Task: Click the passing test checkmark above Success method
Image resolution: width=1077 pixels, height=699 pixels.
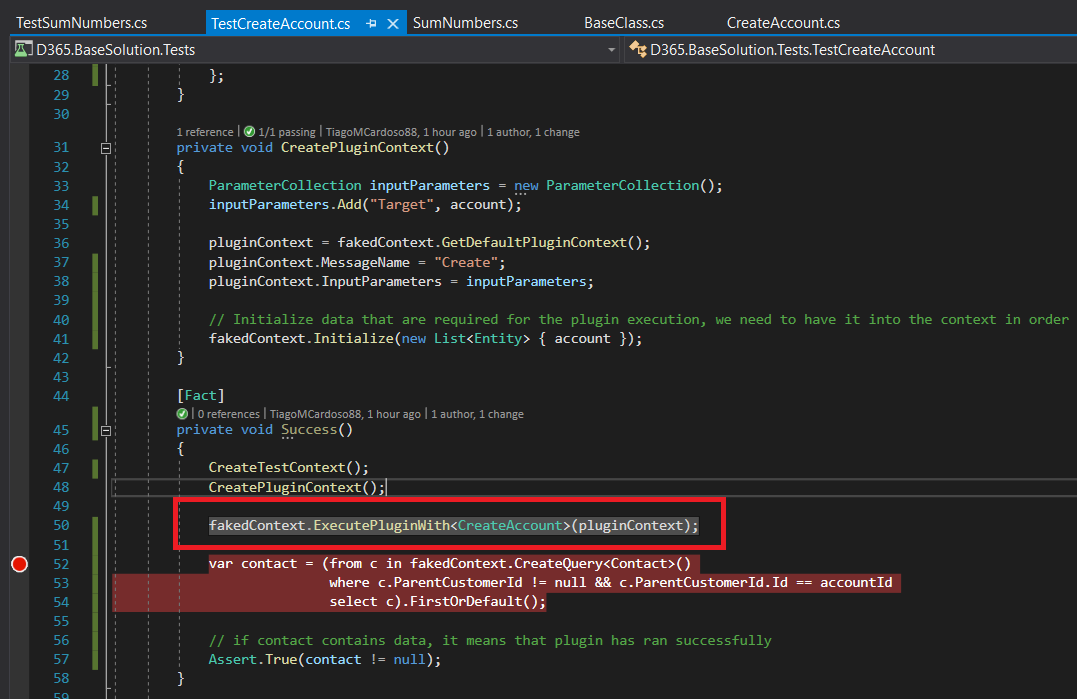Action: [x=182, y=414]
